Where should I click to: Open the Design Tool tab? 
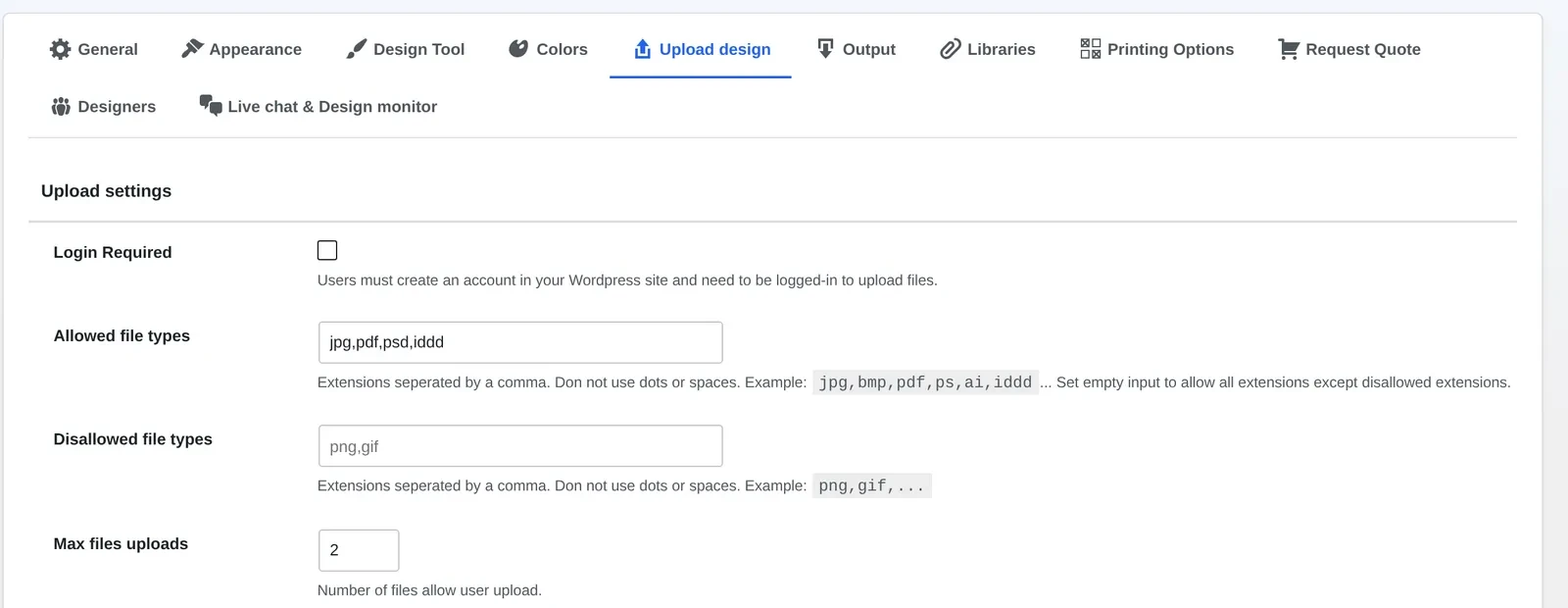[406, 49]
